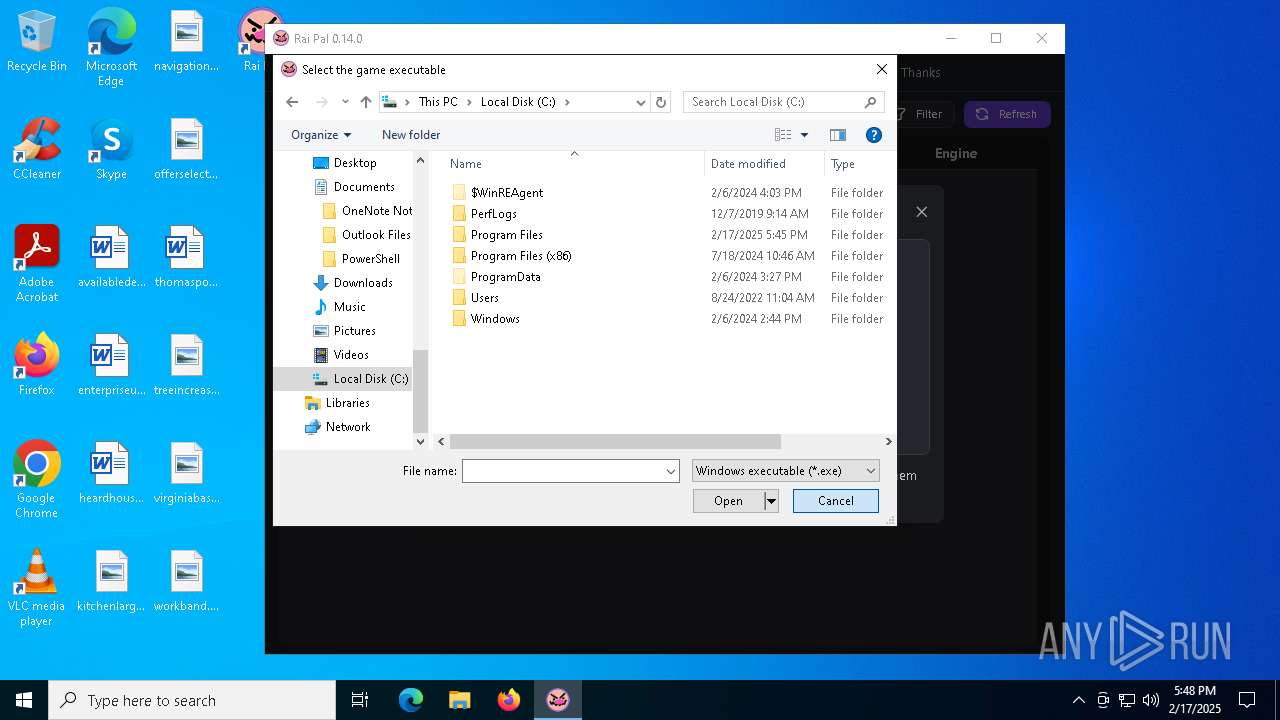The width and height of the screenshot is (1280, 720).
Task: Click the Rai Pal taskbar icon
Action: pyautogui.click(x=558, y=700)
